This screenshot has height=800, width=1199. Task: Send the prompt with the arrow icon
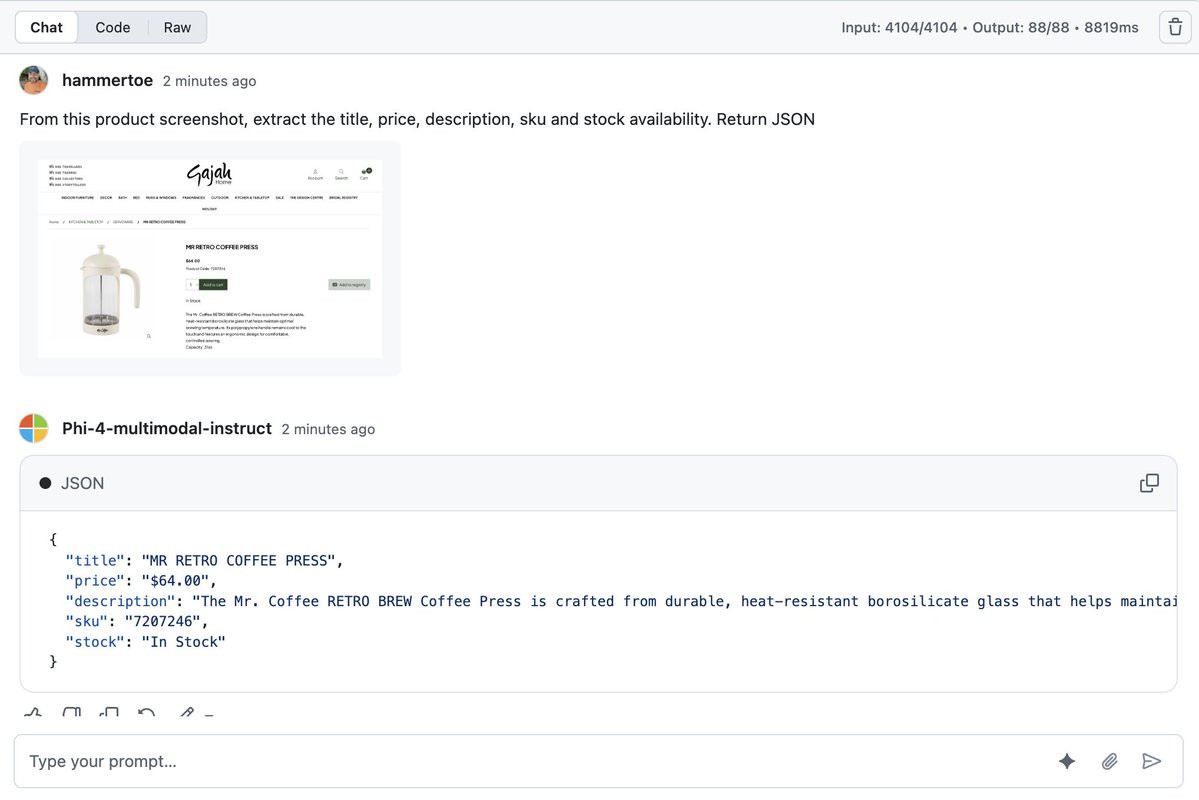pos(1152,761)
